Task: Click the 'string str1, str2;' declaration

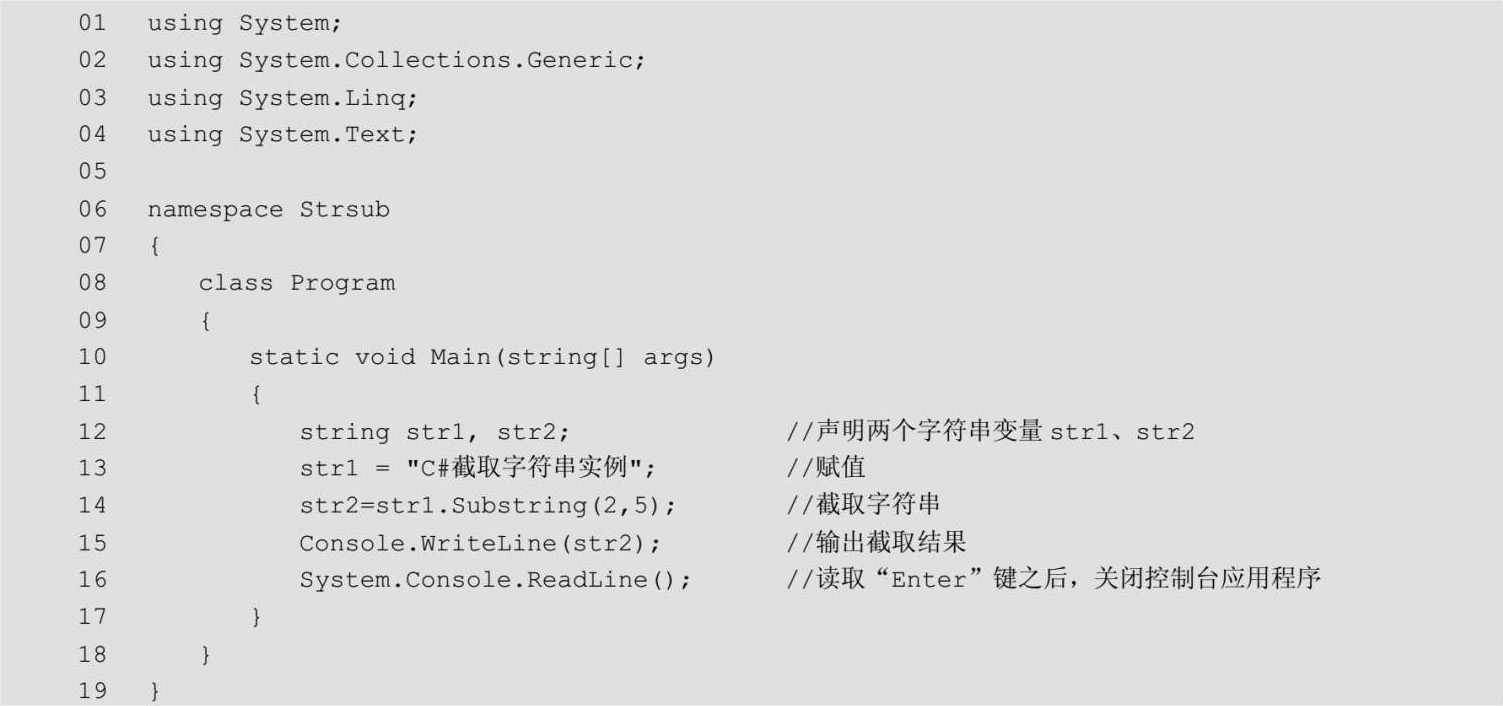Action: [434, 432]
